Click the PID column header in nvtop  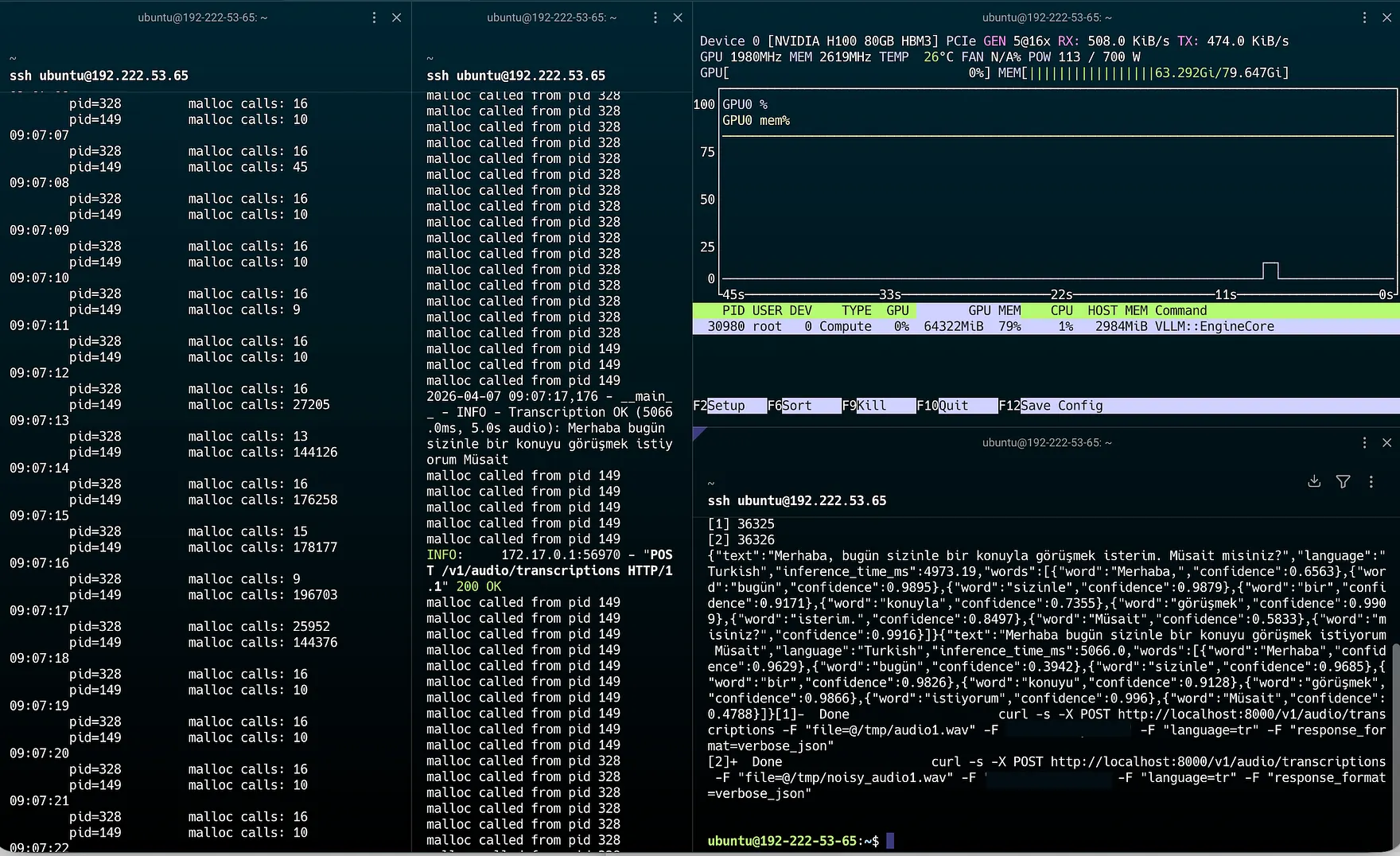(x=733, y=311)
